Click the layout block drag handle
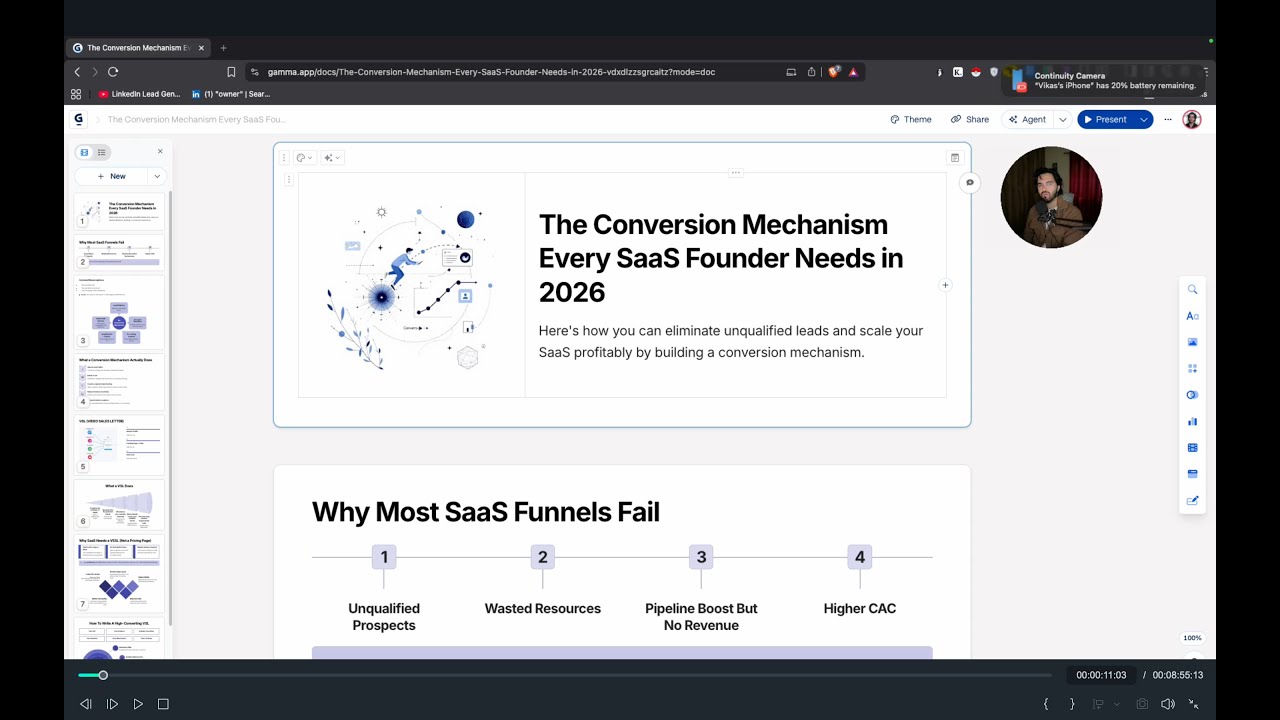This screenshot has width=1280, height=720. [x=289, y=180]
